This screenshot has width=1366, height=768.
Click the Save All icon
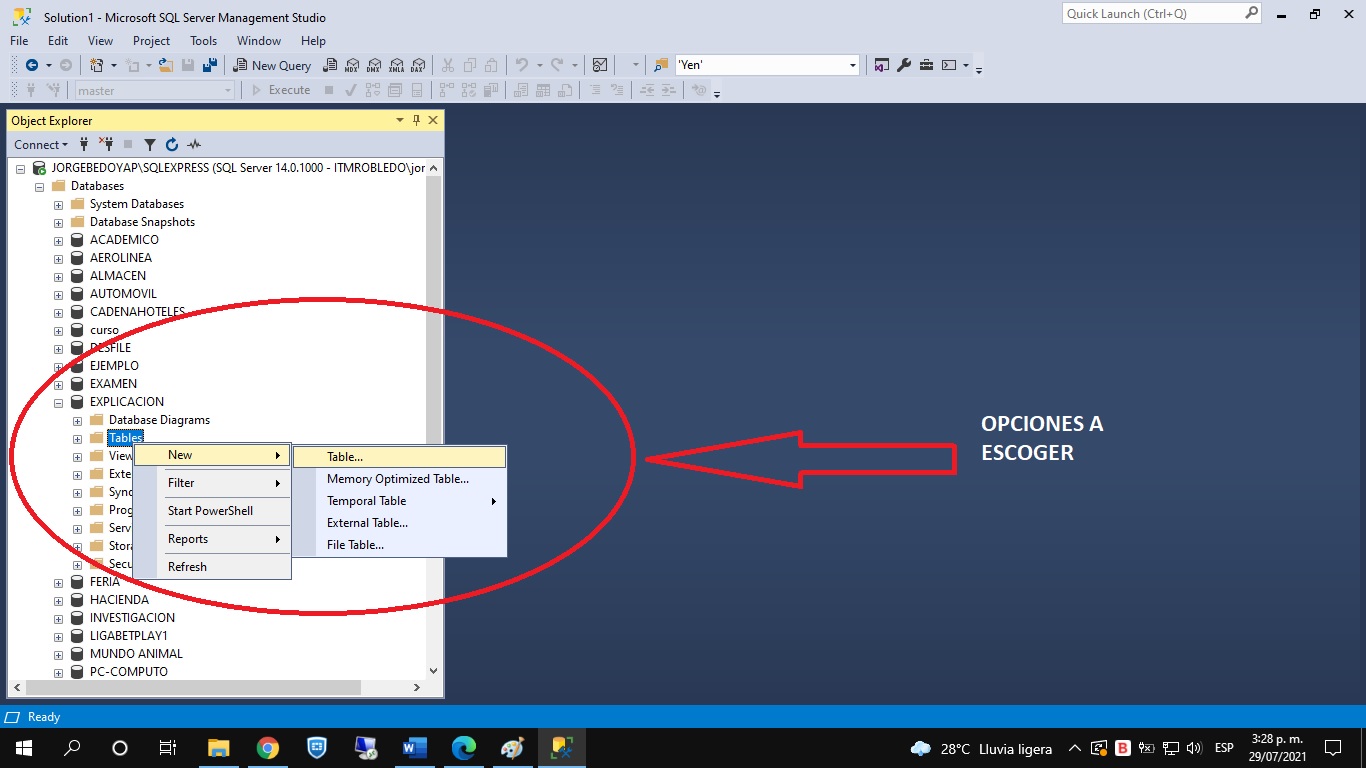click(x=210, y=65)
